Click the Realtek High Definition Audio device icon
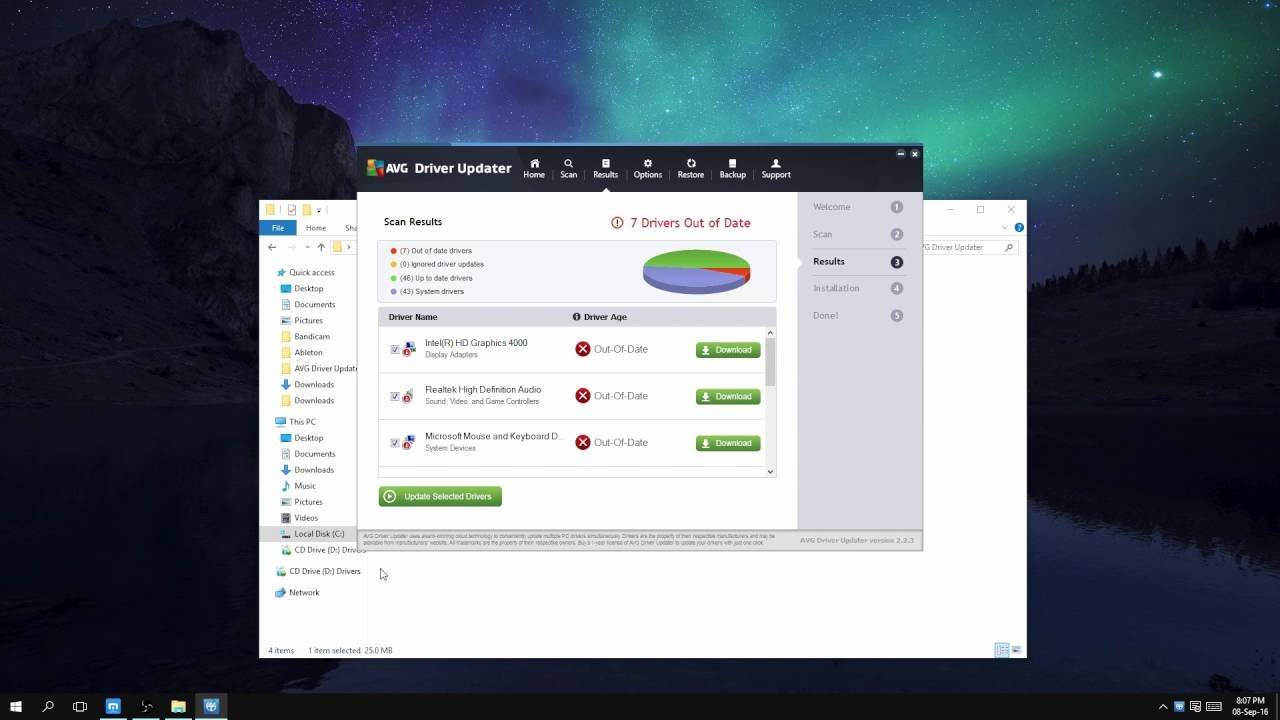 tap(409, 396)
